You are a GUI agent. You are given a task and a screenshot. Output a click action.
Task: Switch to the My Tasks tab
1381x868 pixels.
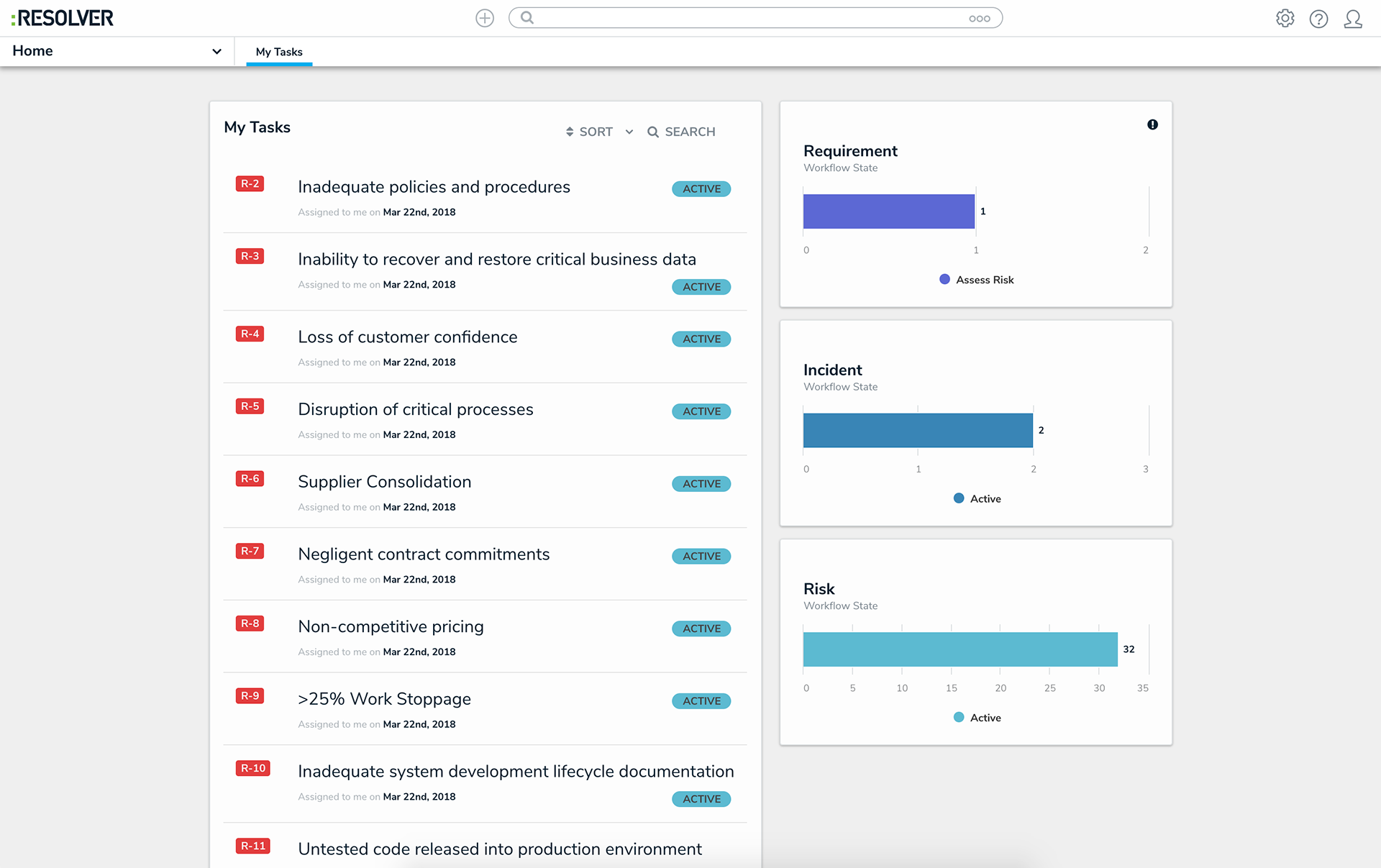click(x=279, y=52)
